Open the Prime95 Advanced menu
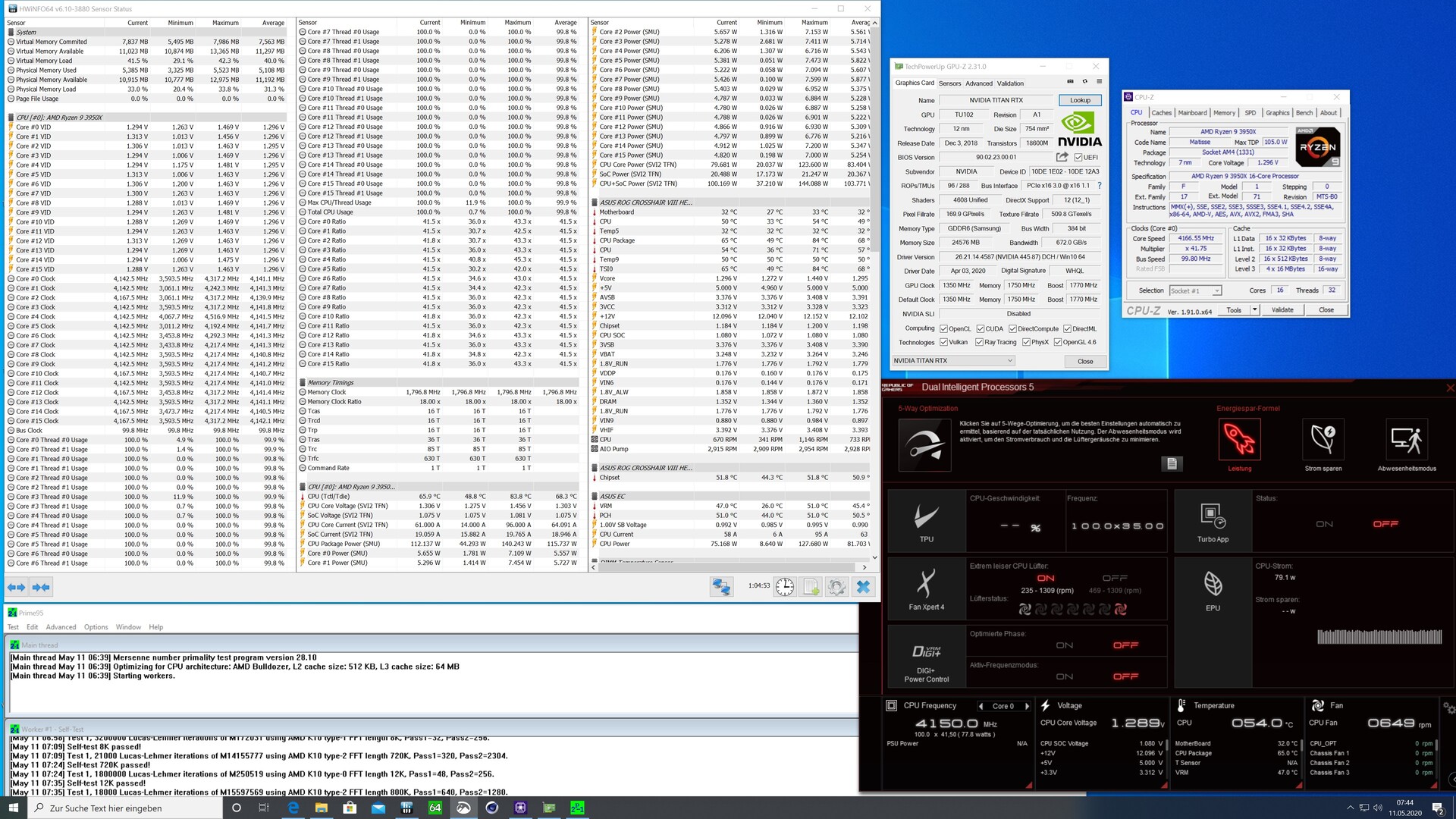The image size is (1456, 819). coord(61,627)
